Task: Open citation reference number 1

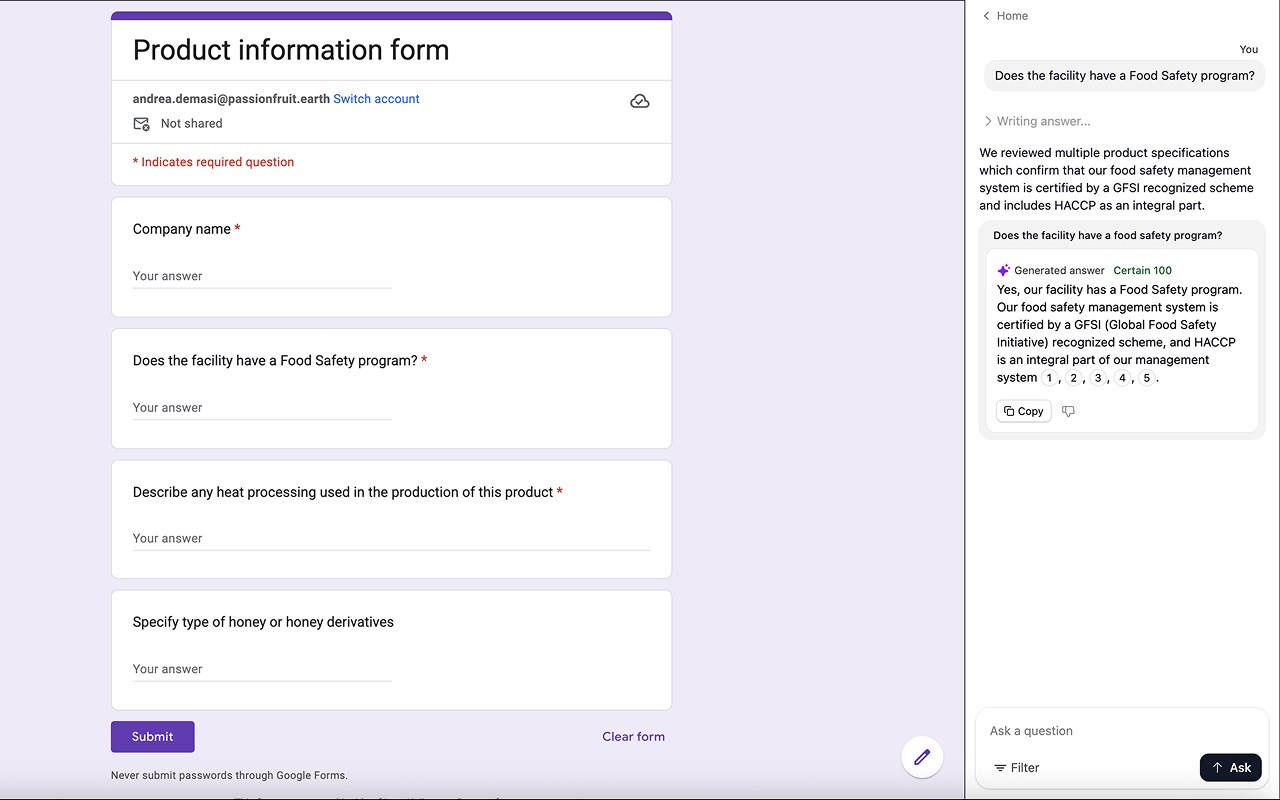Action: click(1049, 378)
